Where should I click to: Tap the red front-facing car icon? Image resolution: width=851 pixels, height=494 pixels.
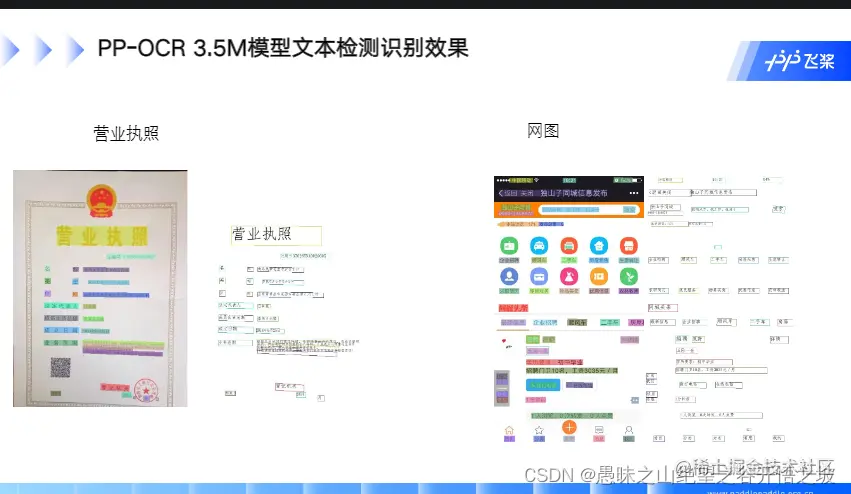[569, 246]
